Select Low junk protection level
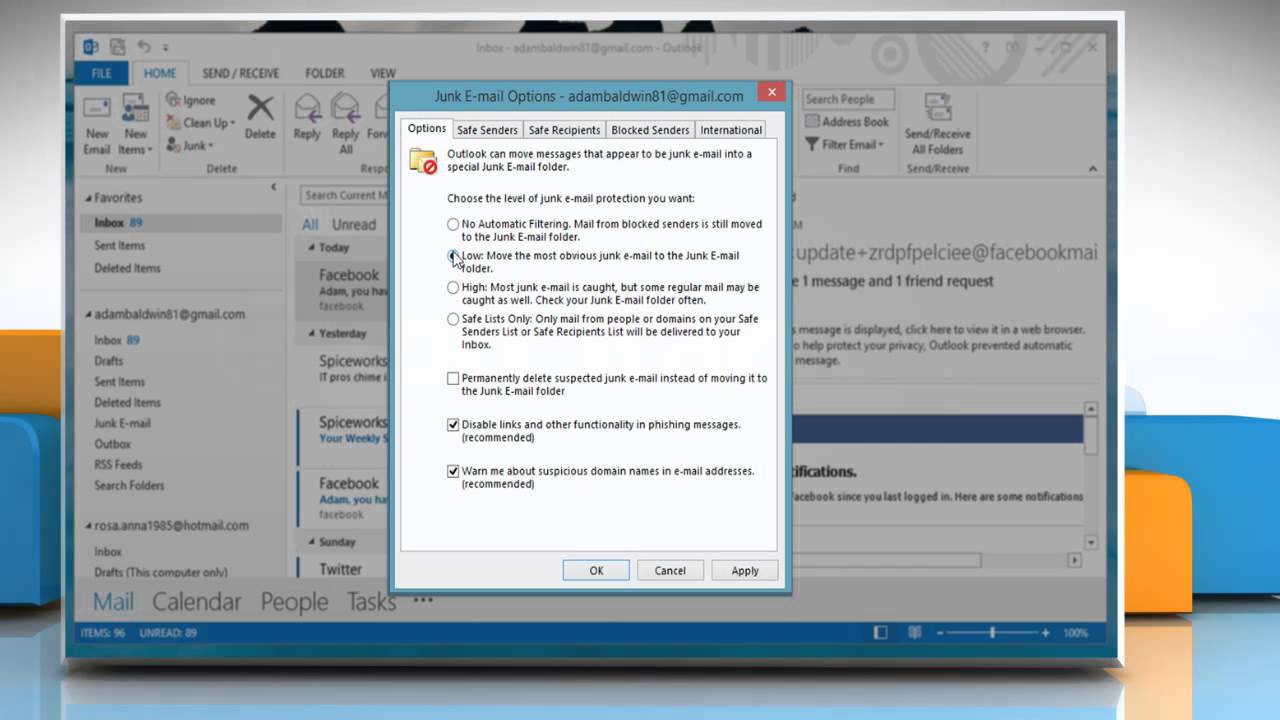Image resolution: width=1280 pixels, height=720 pixels. pyautogui.click(x=453, y=256)
